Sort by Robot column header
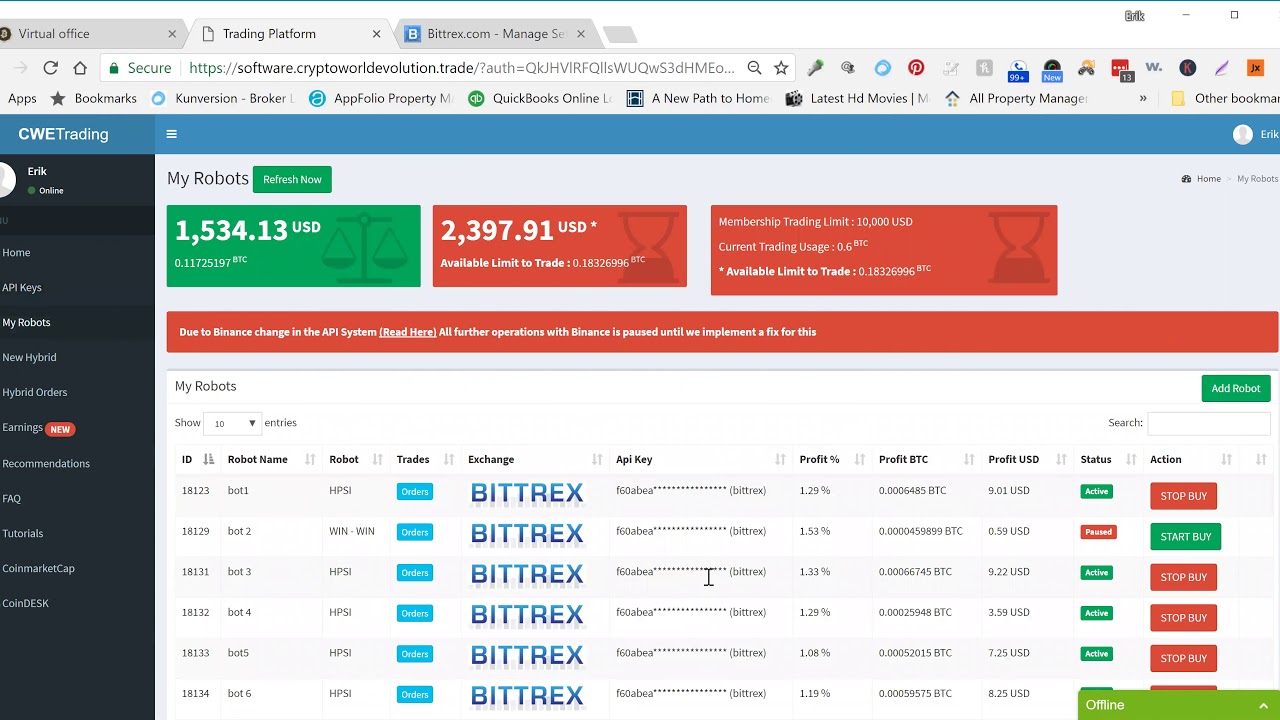Image resolution: width=1280 pixels, height=720 pixels. pyautogui.click(x=355, y=459)
